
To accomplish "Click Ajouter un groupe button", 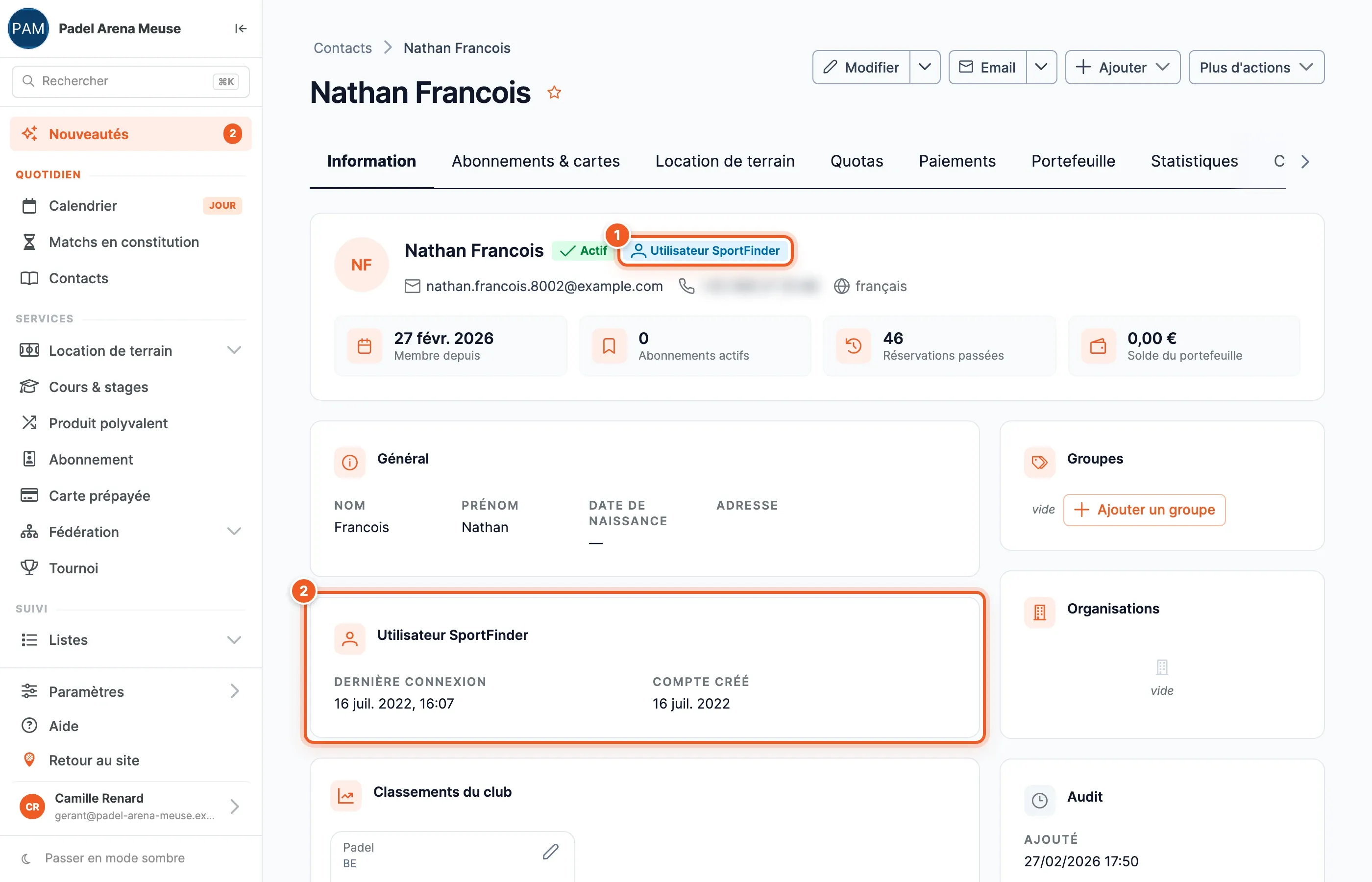I will tap(1144, 509).
